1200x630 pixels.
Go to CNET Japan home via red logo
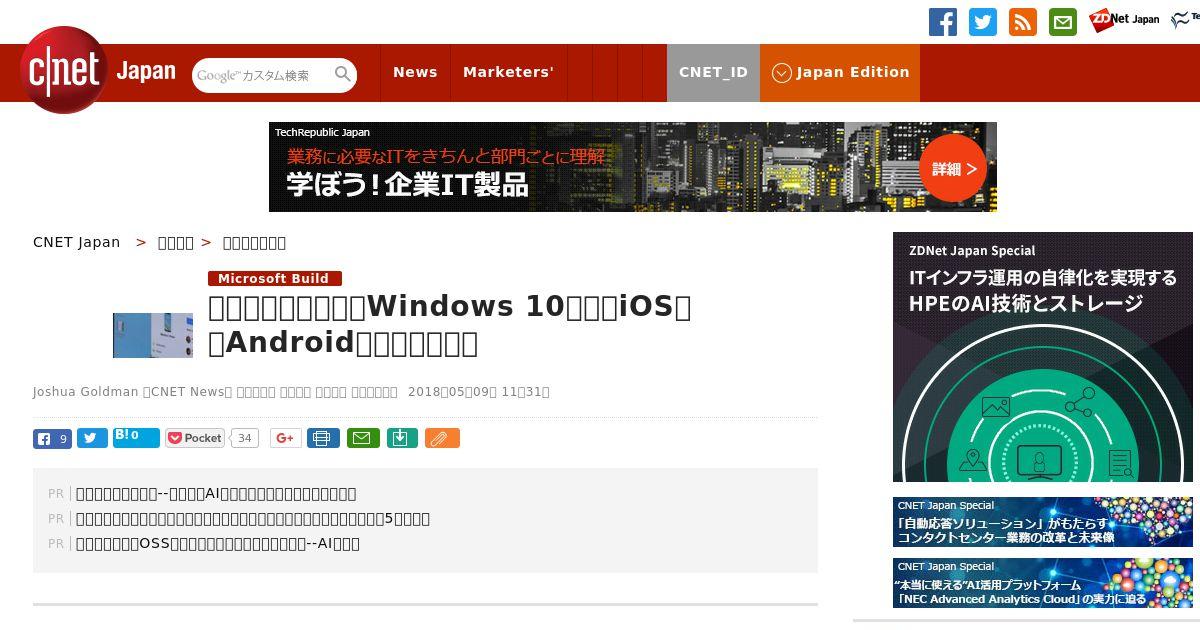(64, 70)
